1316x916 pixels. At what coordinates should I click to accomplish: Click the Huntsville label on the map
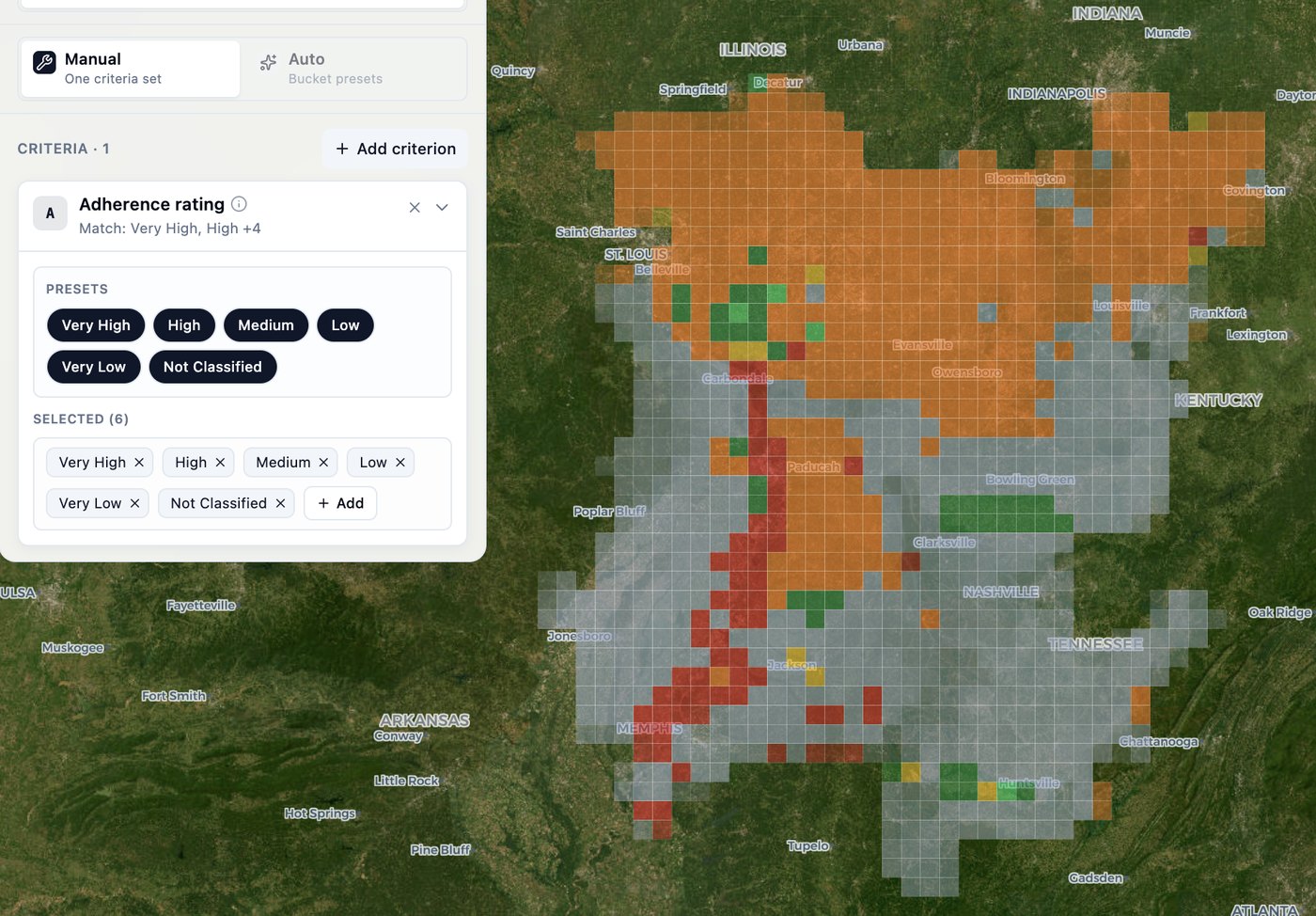[x=1028, y=783]
